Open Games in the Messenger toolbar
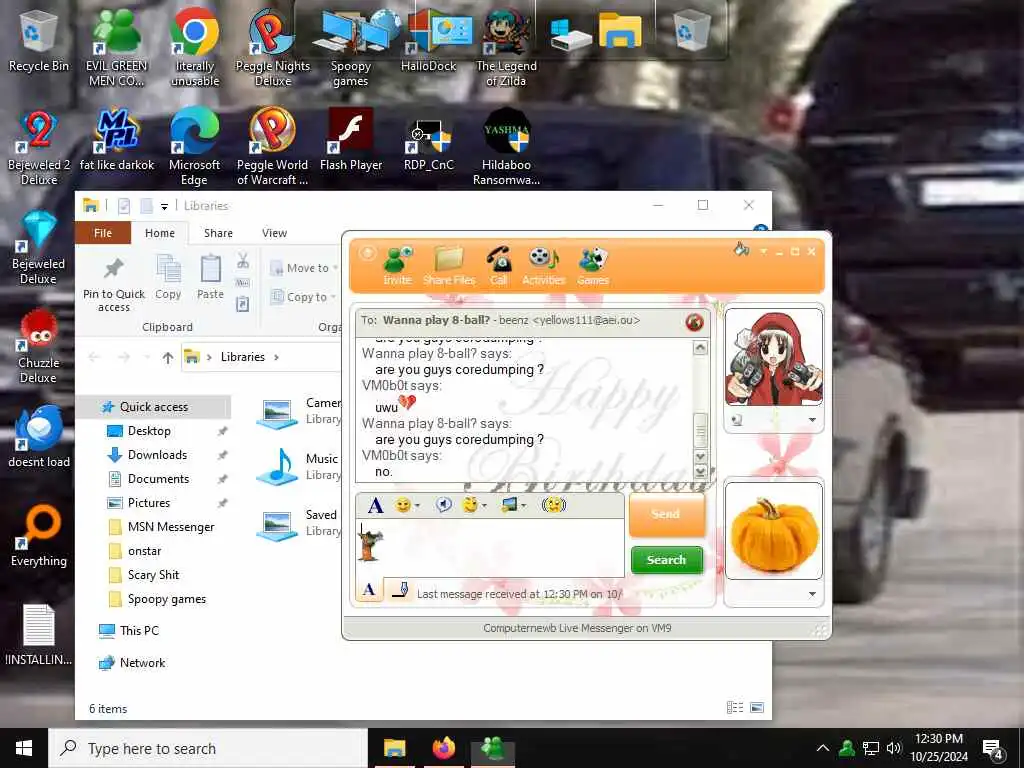This screenshot has height=768, width=1024. (593, 266)
